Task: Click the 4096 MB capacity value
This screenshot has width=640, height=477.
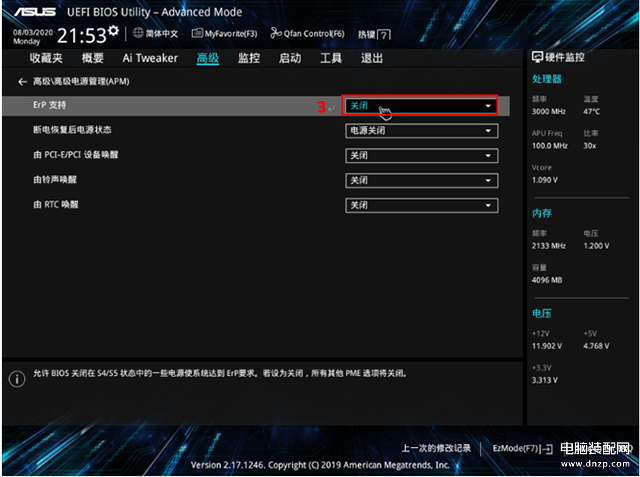Action: pyautogui.click(x=547, y=280)
